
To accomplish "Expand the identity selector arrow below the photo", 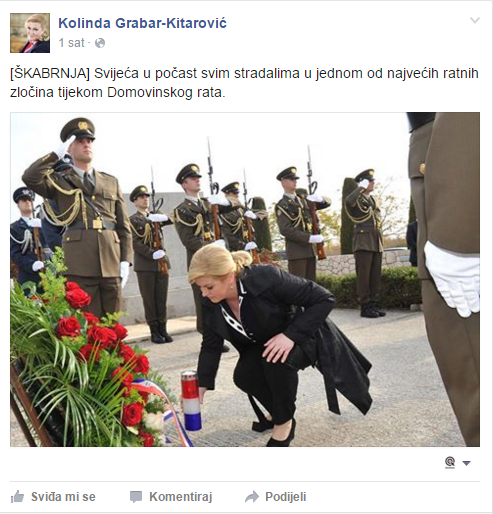I will pos(466,463).
